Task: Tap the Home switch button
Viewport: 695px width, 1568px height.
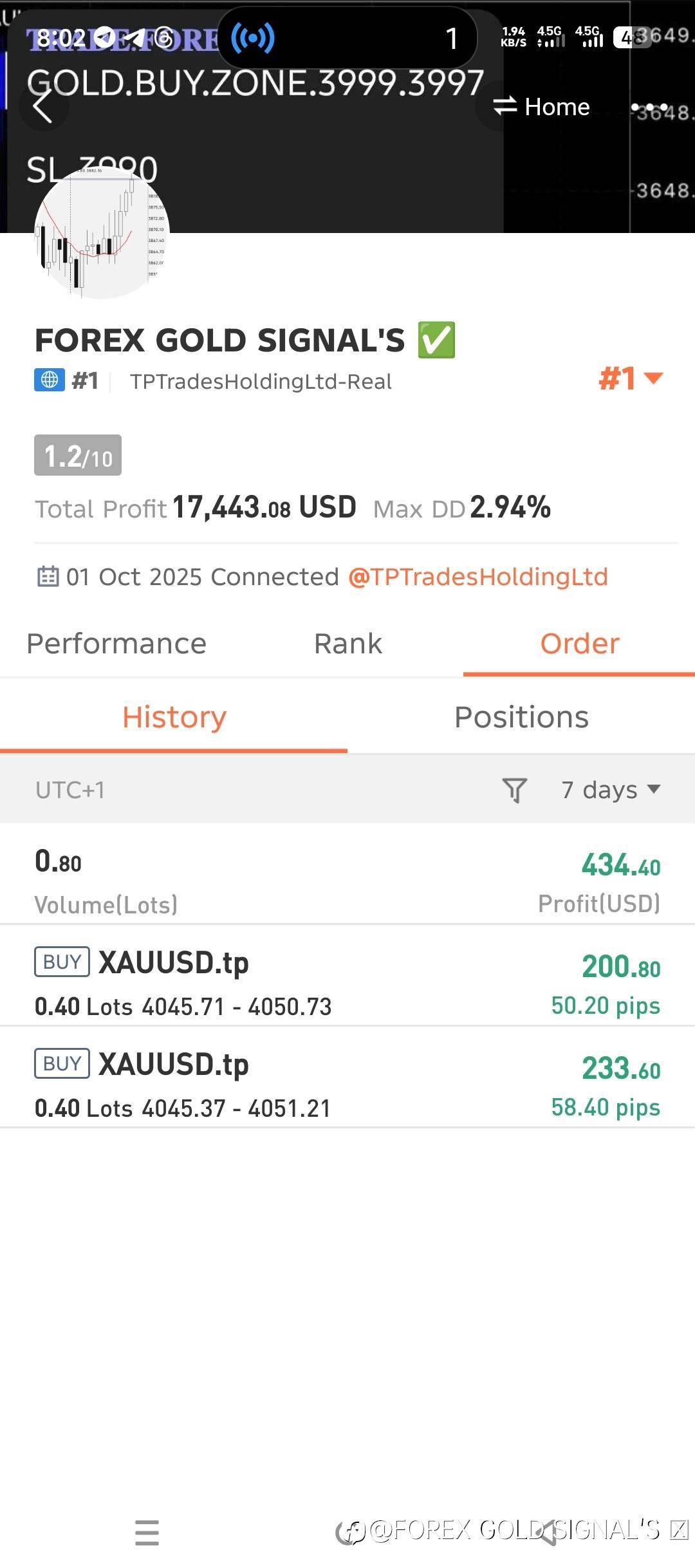Action: pos(542,107)
